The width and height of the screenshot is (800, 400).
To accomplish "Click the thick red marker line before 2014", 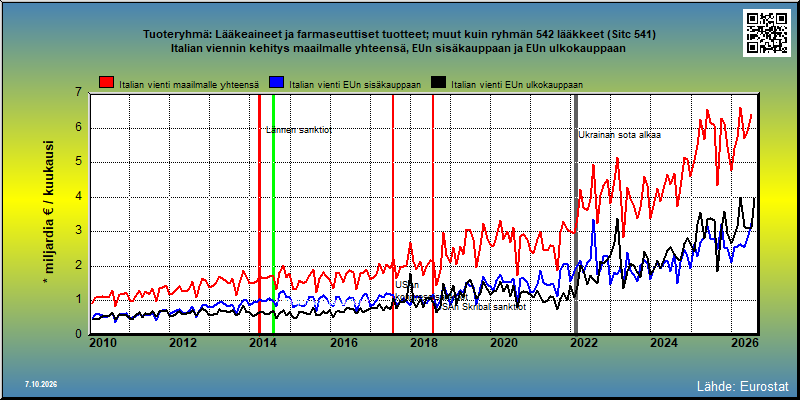I will pos(259,214).
